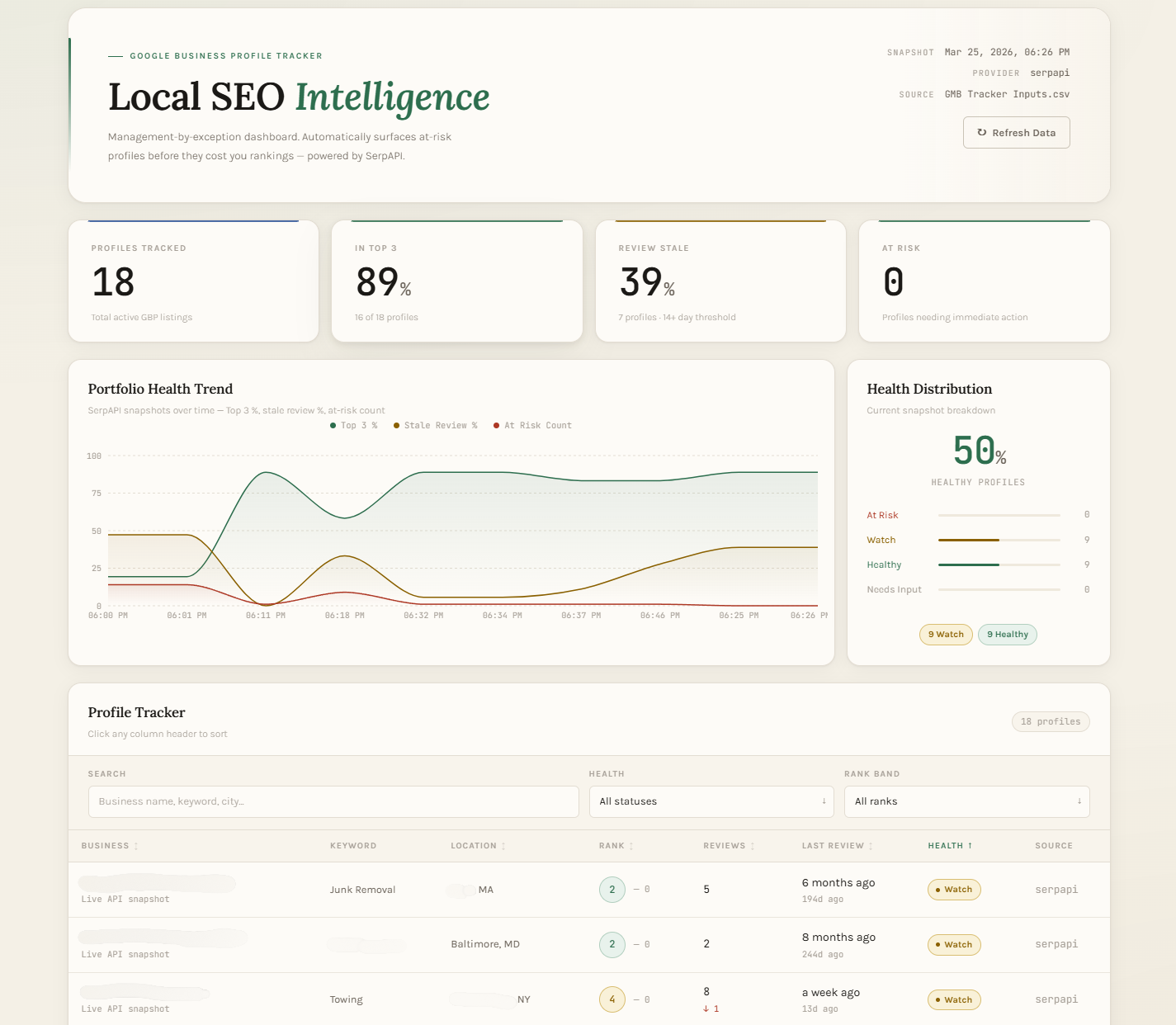Click the business search input field

(x=333, y=801)
